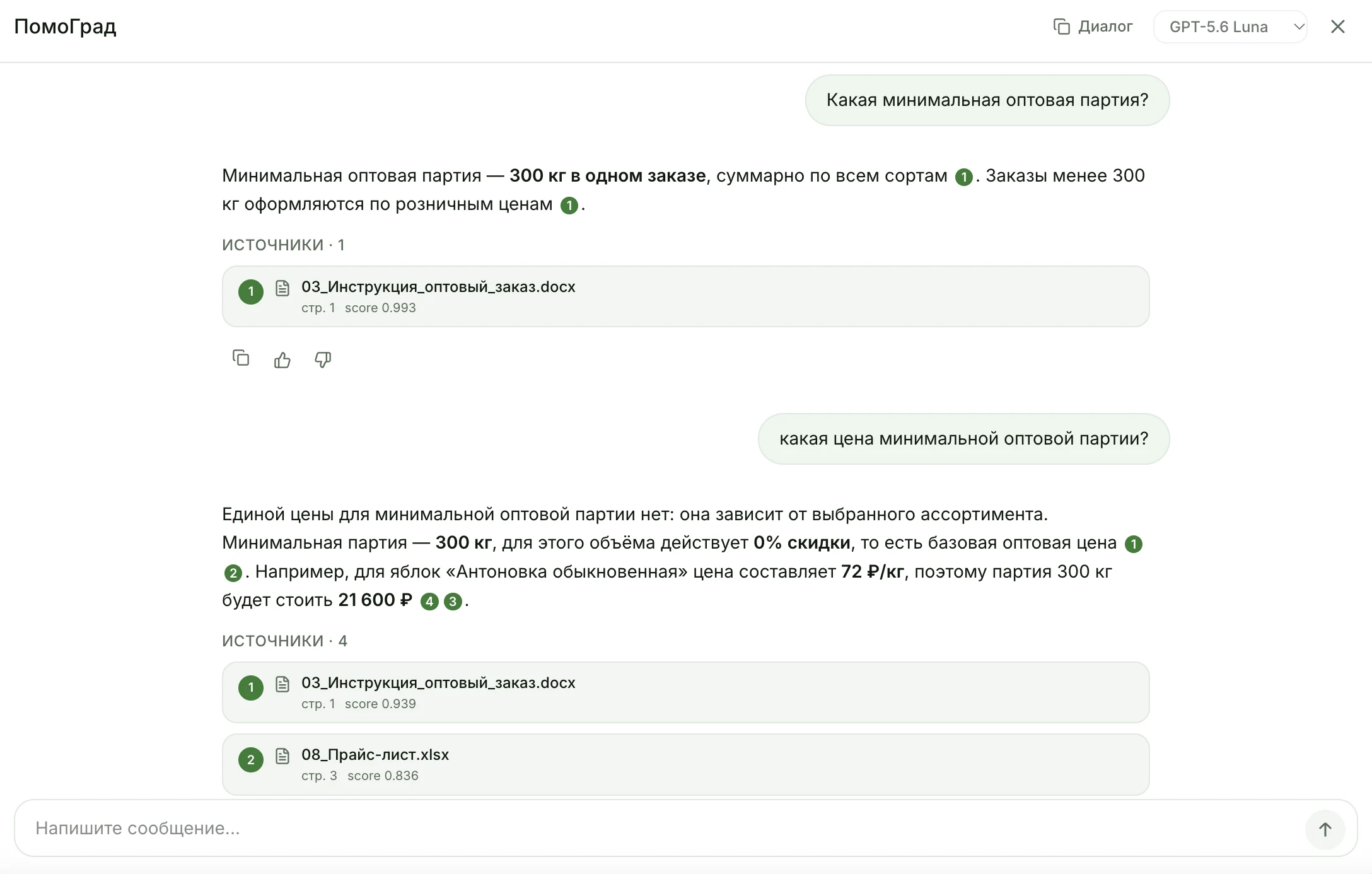
Task: Click the chevron of the model selector
Action: click(x=1298, y=26)
